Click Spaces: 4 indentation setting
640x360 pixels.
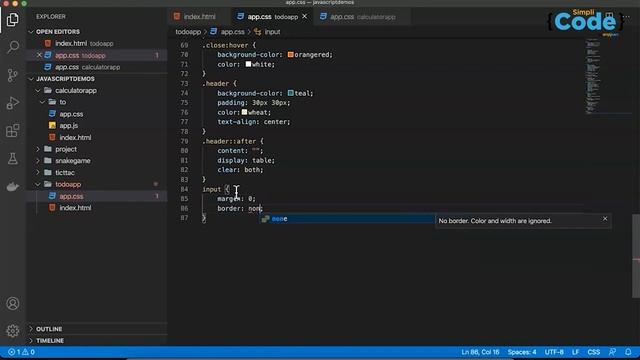click(x=522, y=352)
